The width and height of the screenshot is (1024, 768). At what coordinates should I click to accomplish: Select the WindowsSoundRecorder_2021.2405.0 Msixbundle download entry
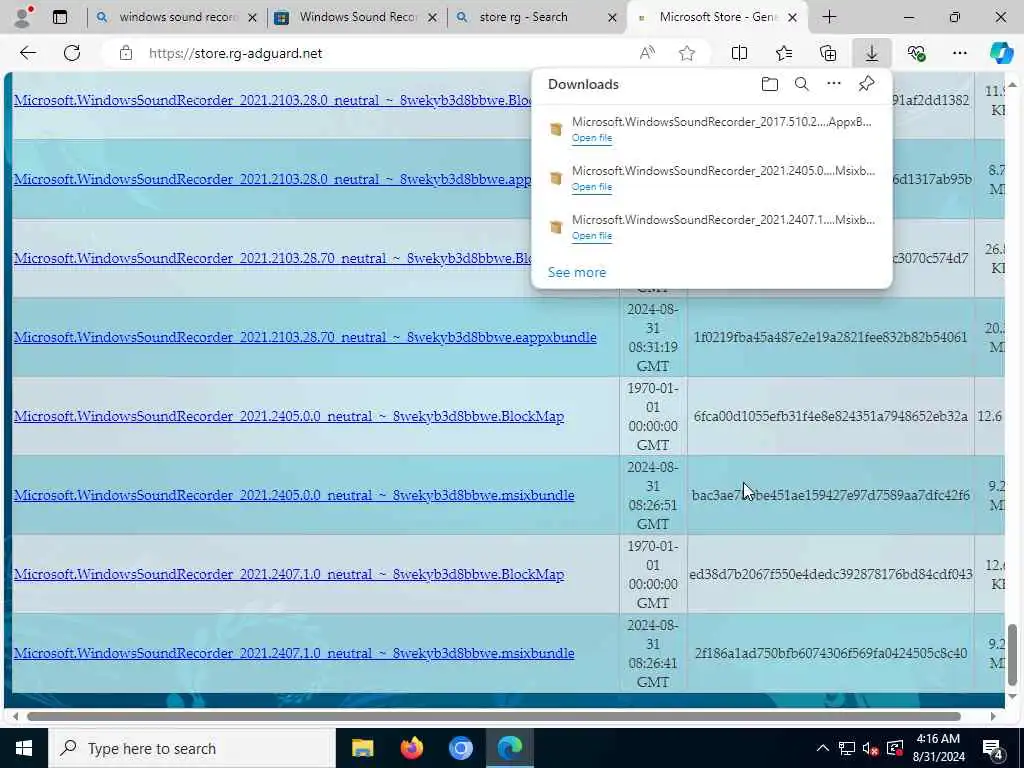(712, 178)
